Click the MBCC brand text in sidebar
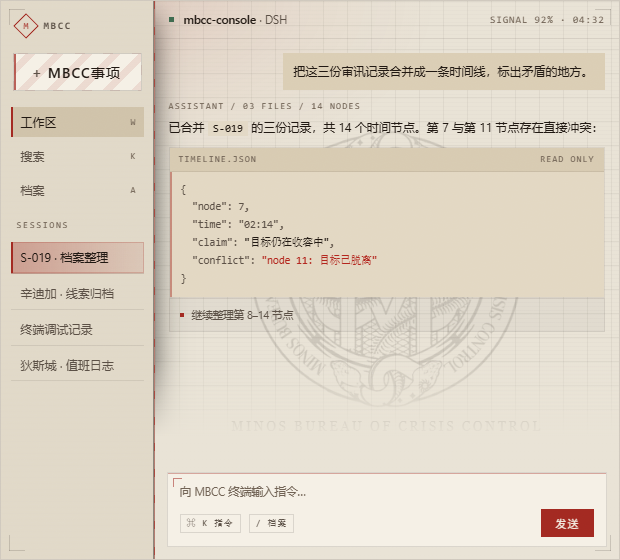This screenshot has width=620, height=560. [57, 26]
